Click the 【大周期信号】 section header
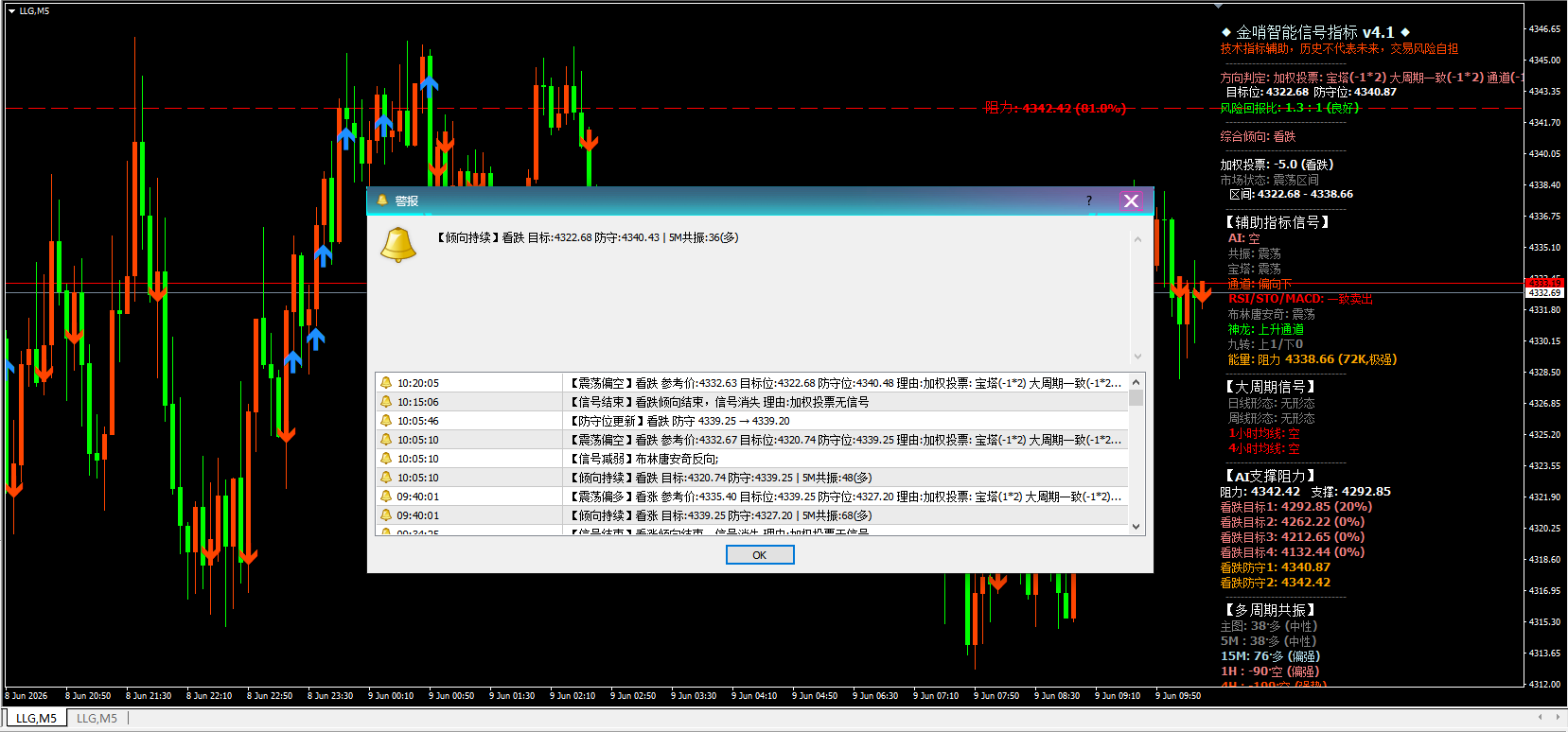The width and height of the screenshot is (1568, 732). (x=1270, y=387)
